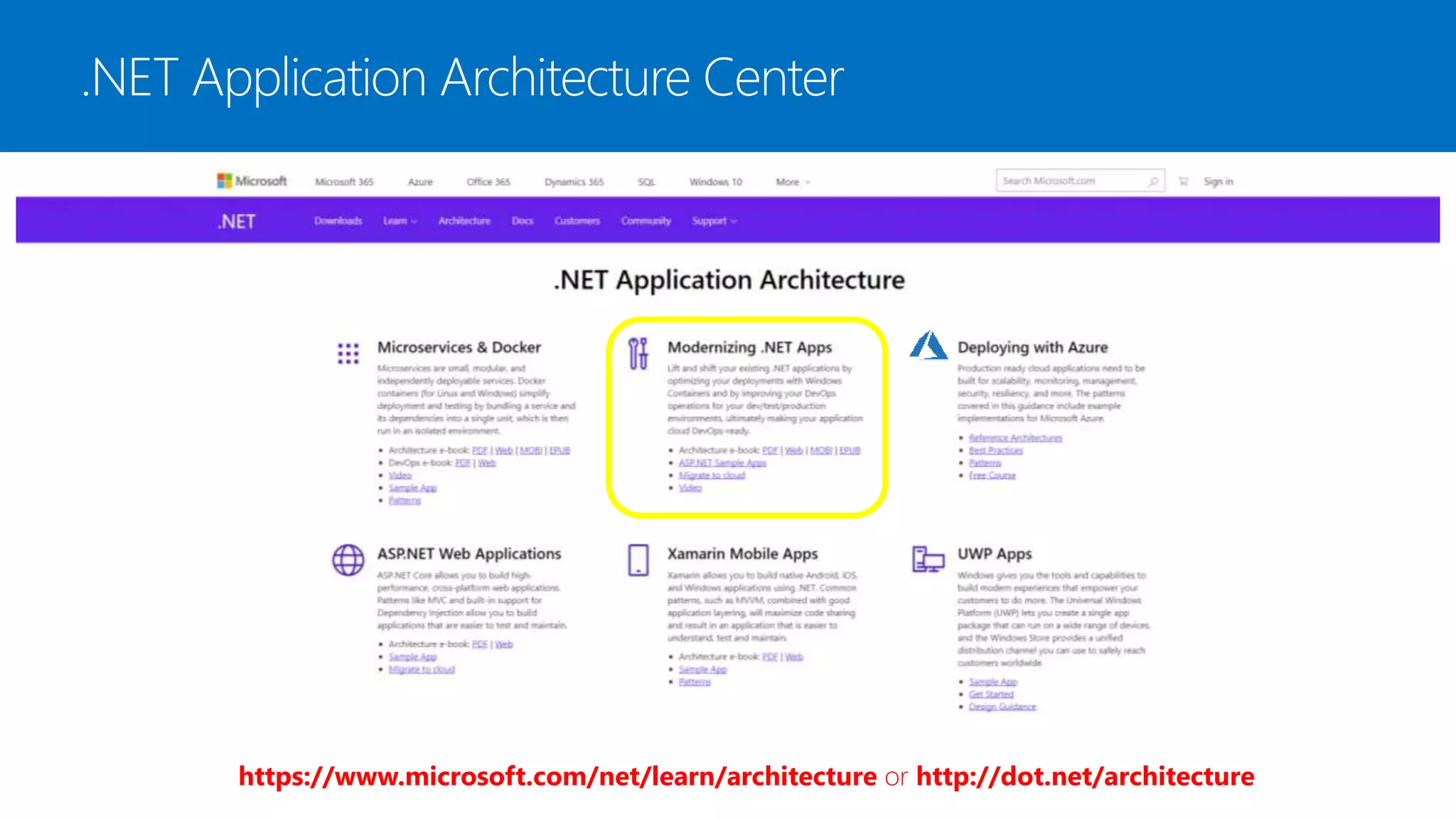Click the UWP Apps heading
This screenshot has height=819, width=1456.
pos(995,554)
